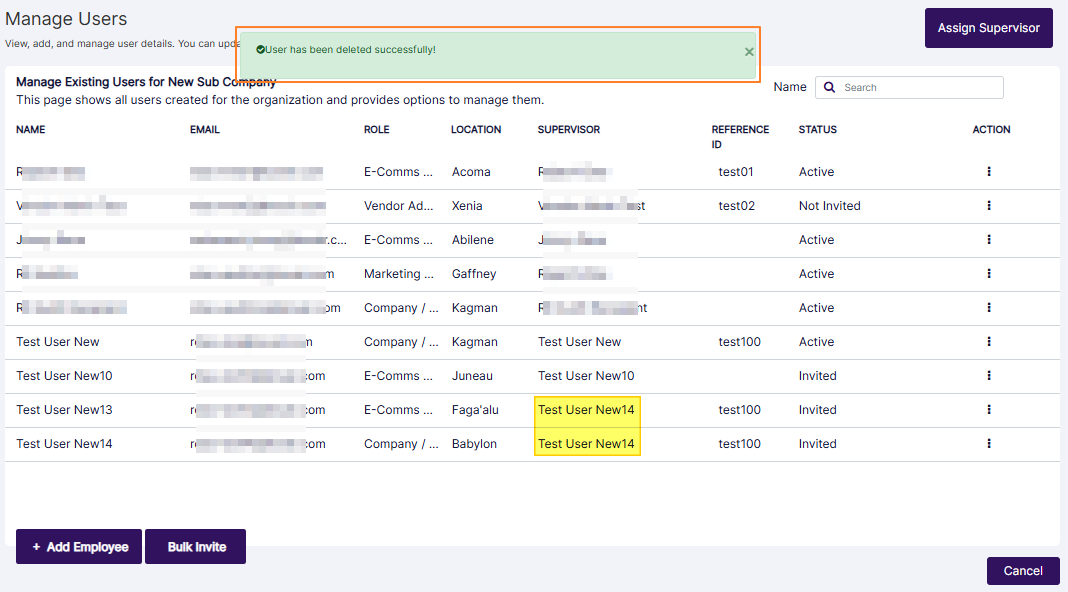Screen dimensions: 1068x592
Task: Click the Bulk Invite button
Action: coord(195,546)
